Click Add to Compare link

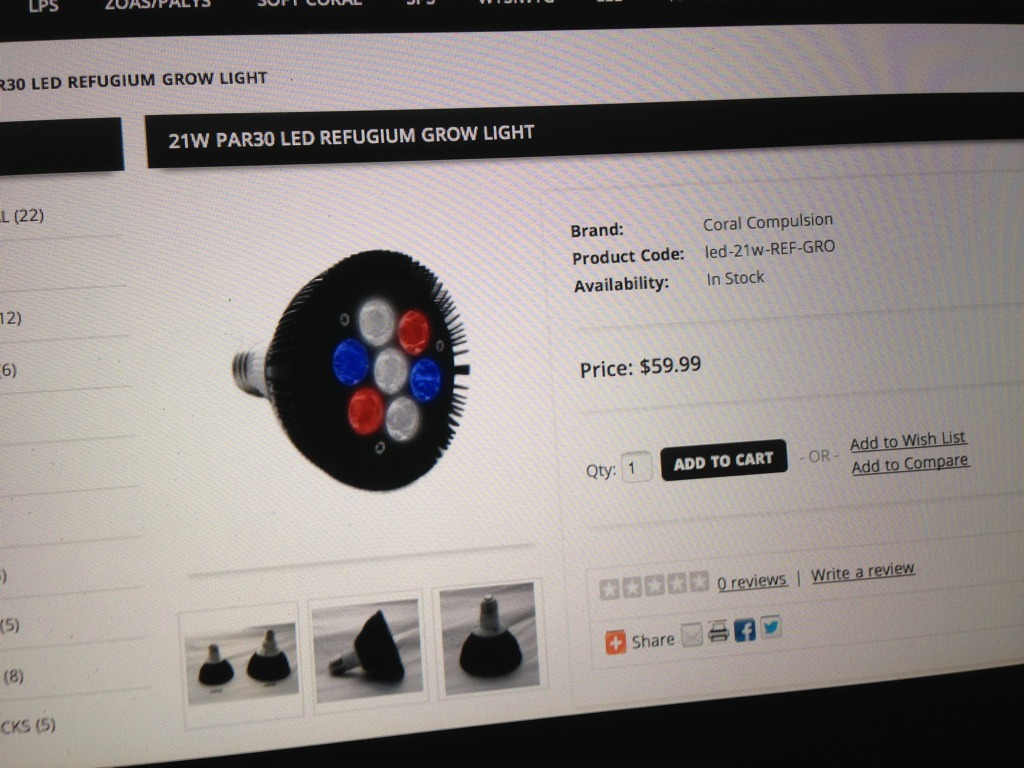tap(910, 464)
